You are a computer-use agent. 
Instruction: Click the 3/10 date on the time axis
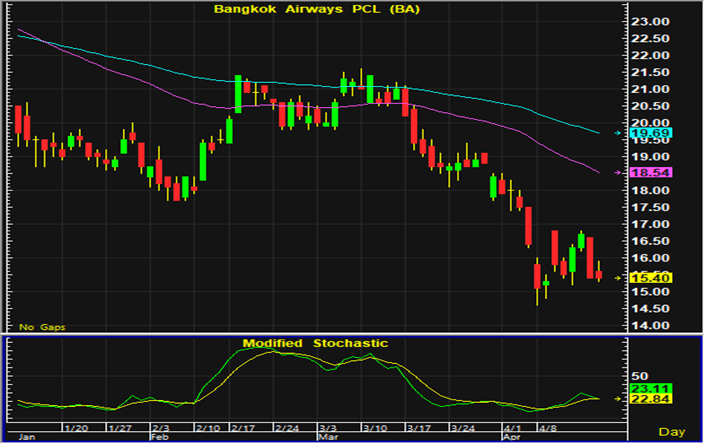click(x=375, y=426)
